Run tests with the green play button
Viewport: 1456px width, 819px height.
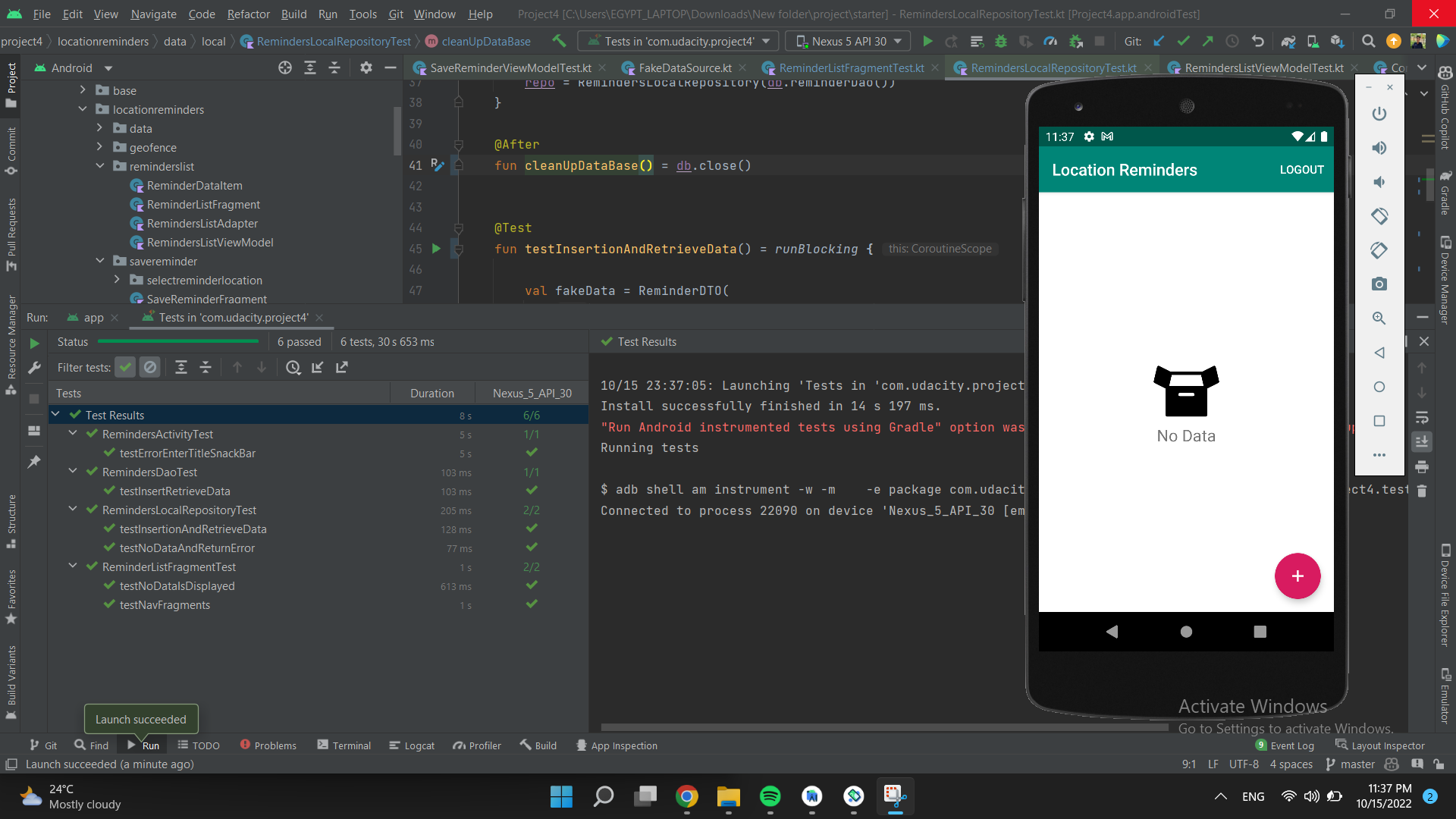click(927, 41)
